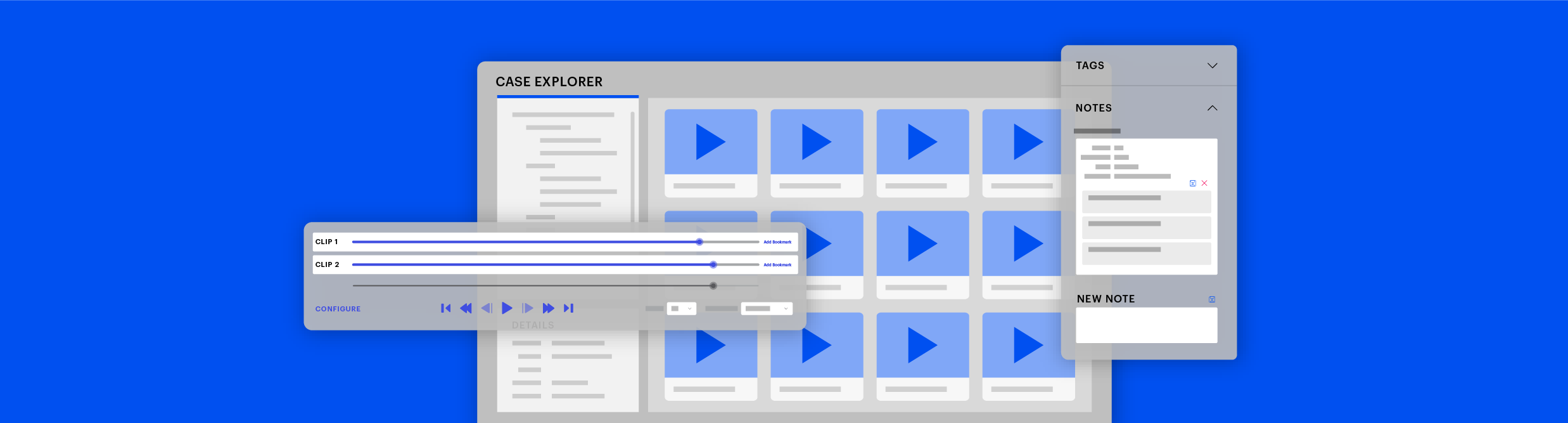Click the Clip 1 timeline slider handle
1568x423 pixels.
coord(699,242)
